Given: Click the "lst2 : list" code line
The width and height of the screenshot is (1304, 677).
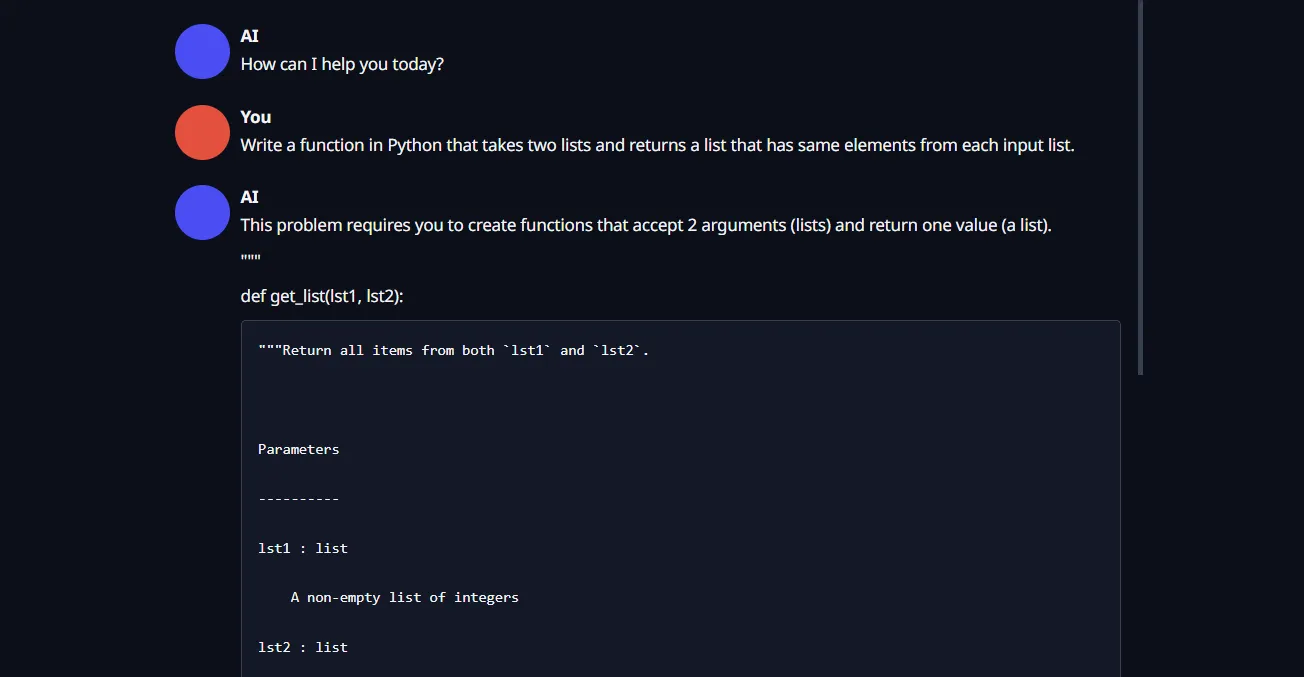Looking at the screenshot, I should point(303,647).
